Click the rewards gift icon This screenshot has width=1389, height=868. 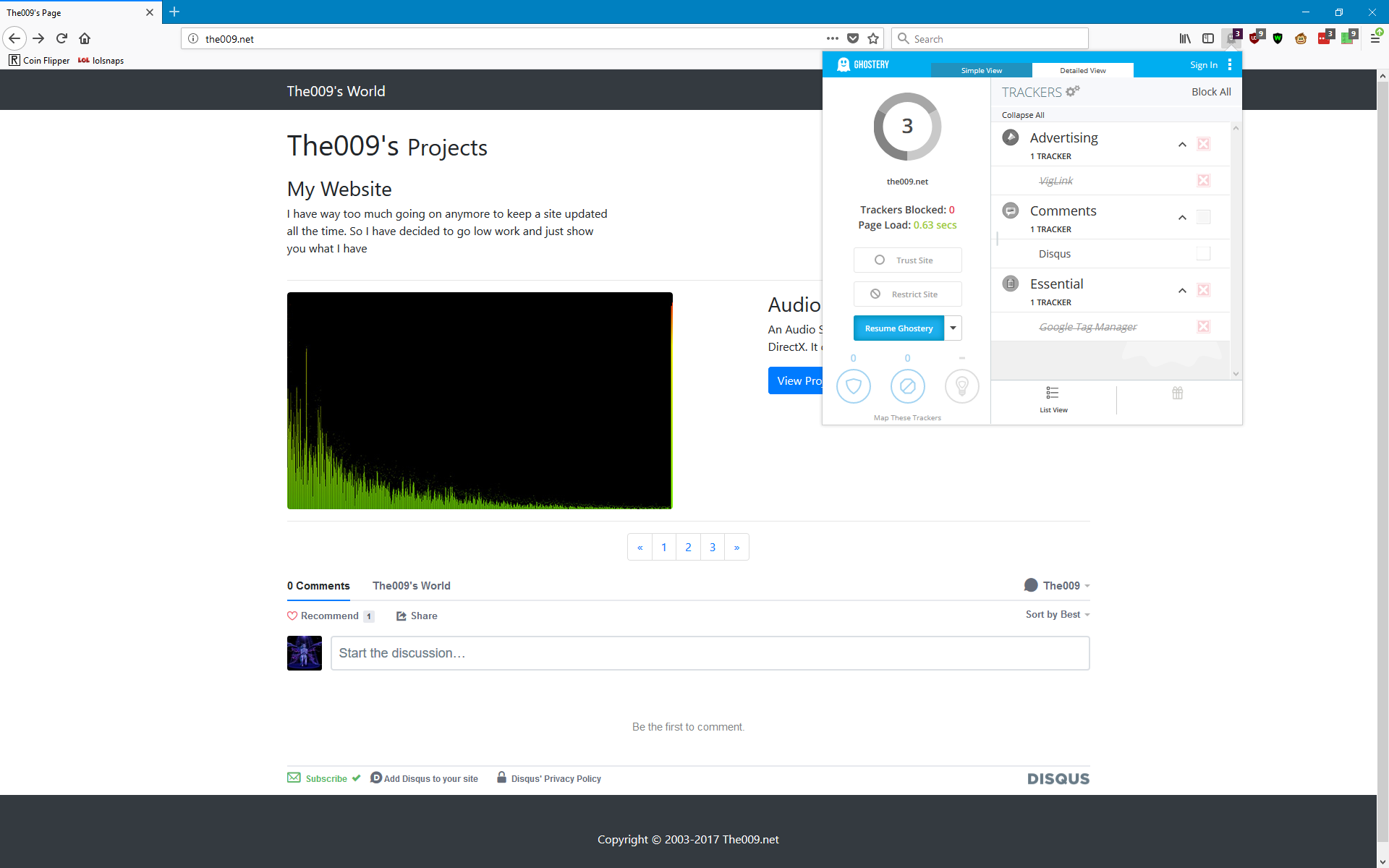tap(1177, 393)
